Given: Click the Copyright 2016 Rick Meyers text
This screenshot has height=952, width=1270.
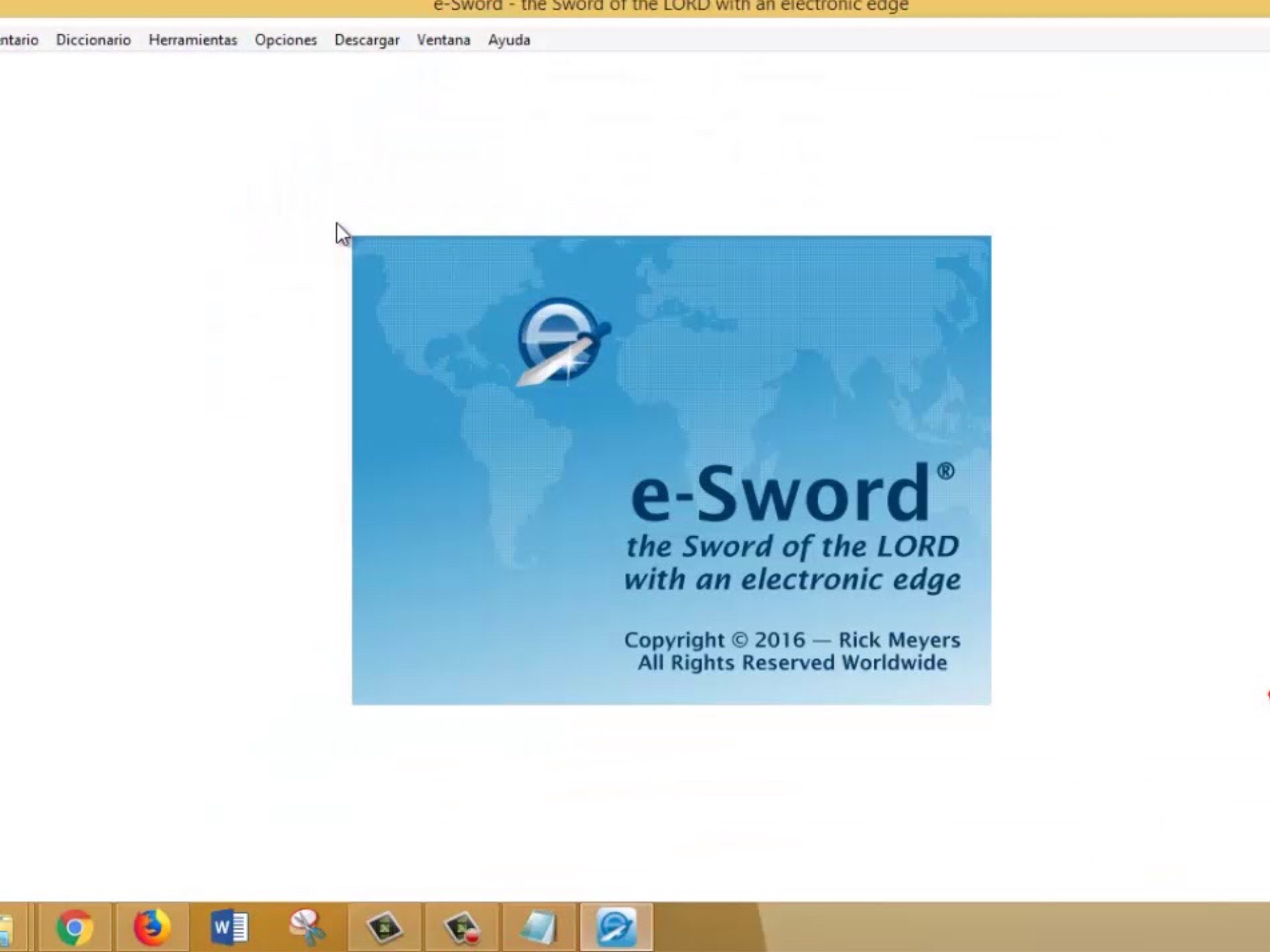Looking at the screenshot, I should pyautogui.click(x=792, y=640).
